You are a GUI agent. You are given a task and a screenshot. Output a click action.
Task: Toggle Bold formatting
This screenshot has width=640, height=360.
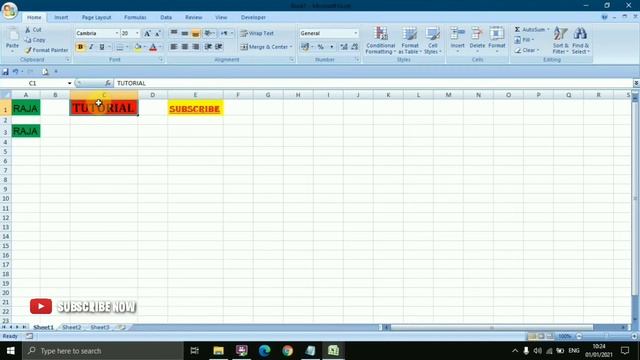pos(80,47)
